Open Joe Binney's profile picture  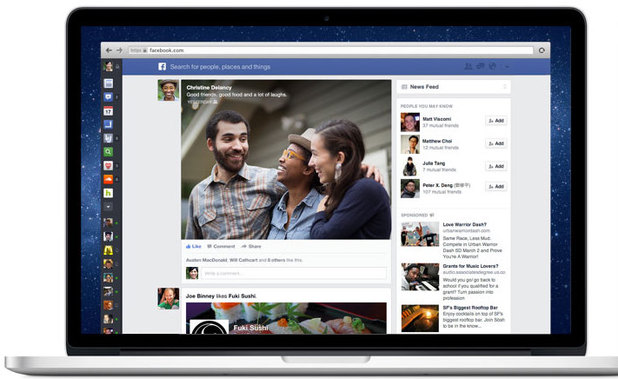(168, 298)
